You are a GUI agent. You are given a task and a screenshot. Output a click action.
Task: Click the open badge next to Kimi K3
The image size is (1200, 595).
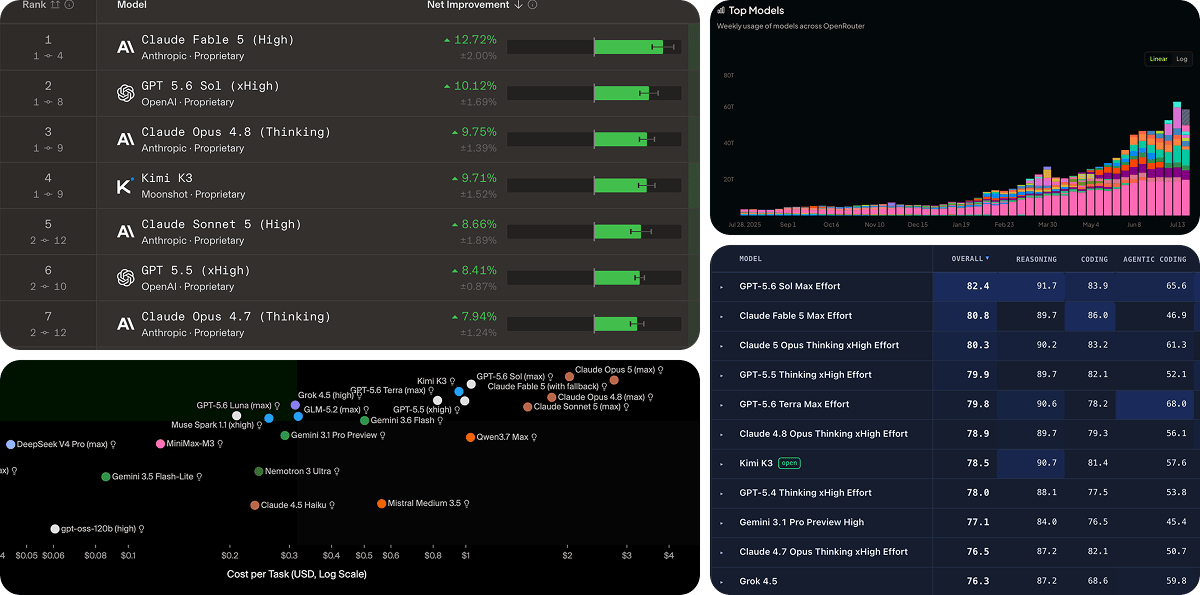click(x=790, y=464)
